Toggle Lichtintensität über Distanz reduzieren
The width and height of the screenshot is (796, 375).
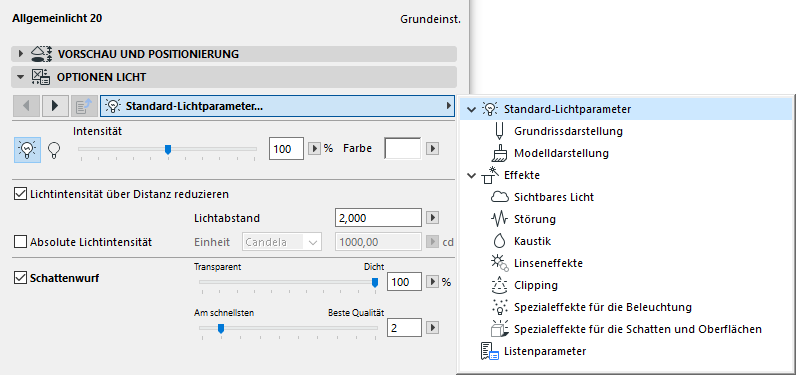click(x=20, y=194)
